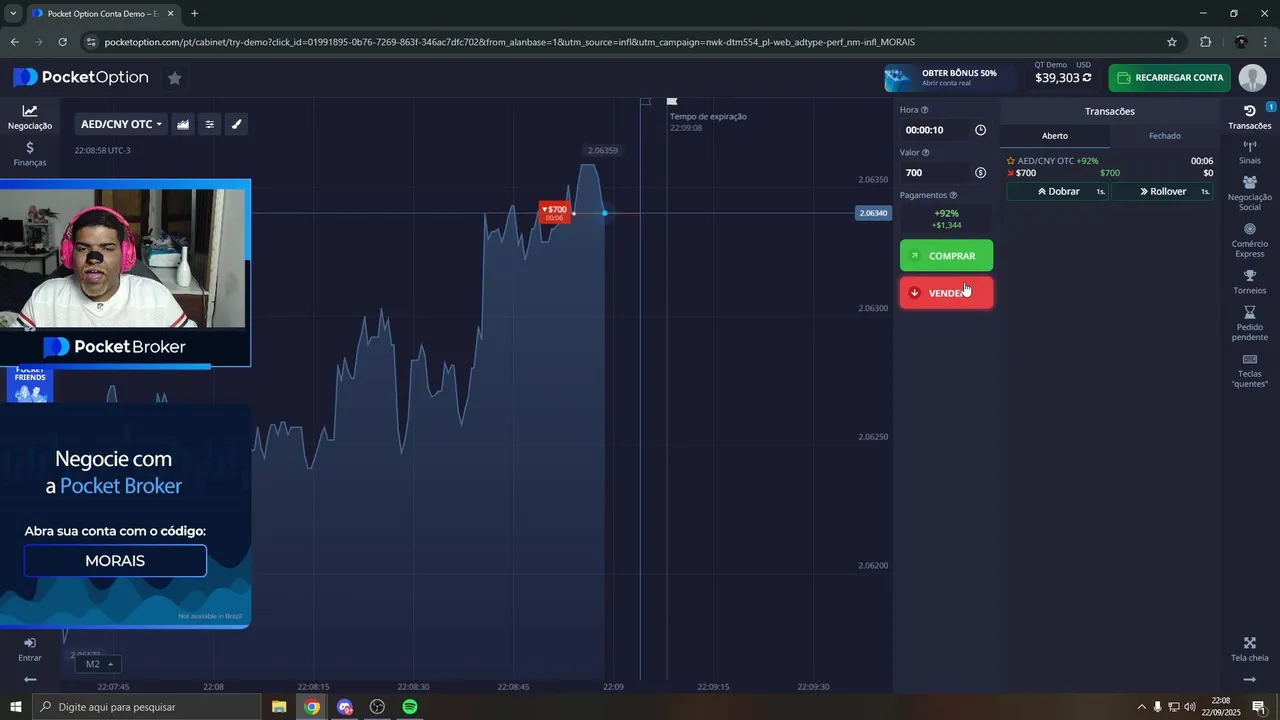Expand the M2 timeframe selector
The image size is (1280, 720).
click(x=98, y=664)
